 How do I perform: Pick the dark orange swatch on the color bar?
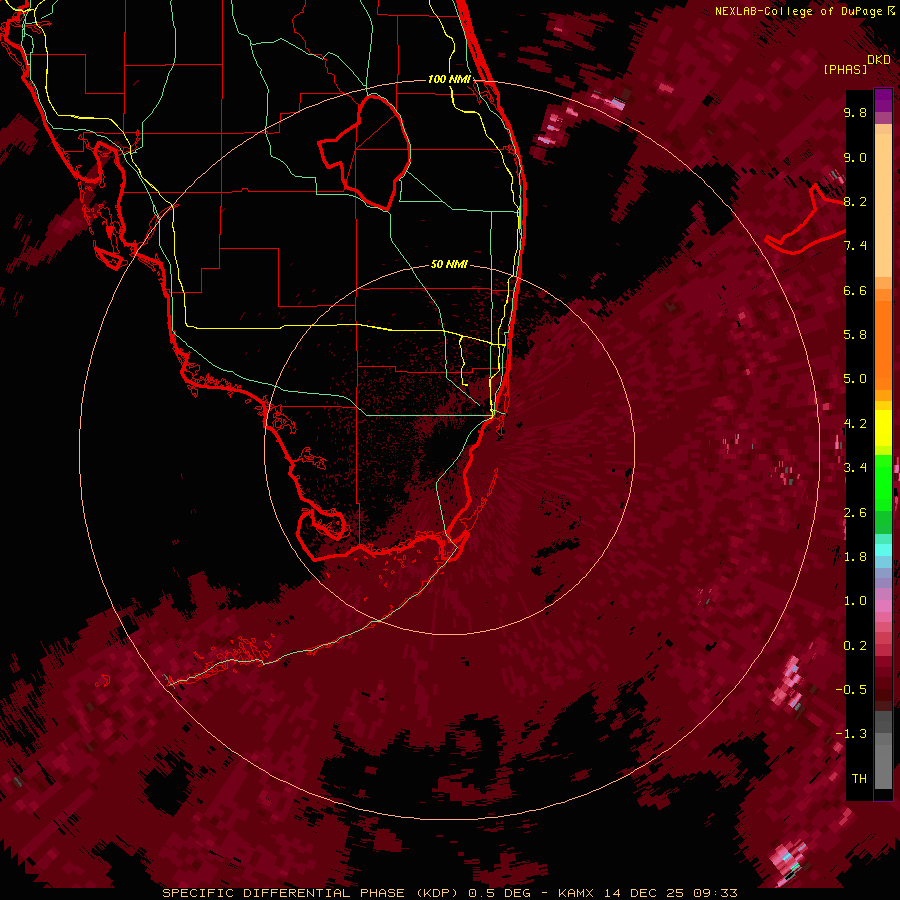(883, 344)
